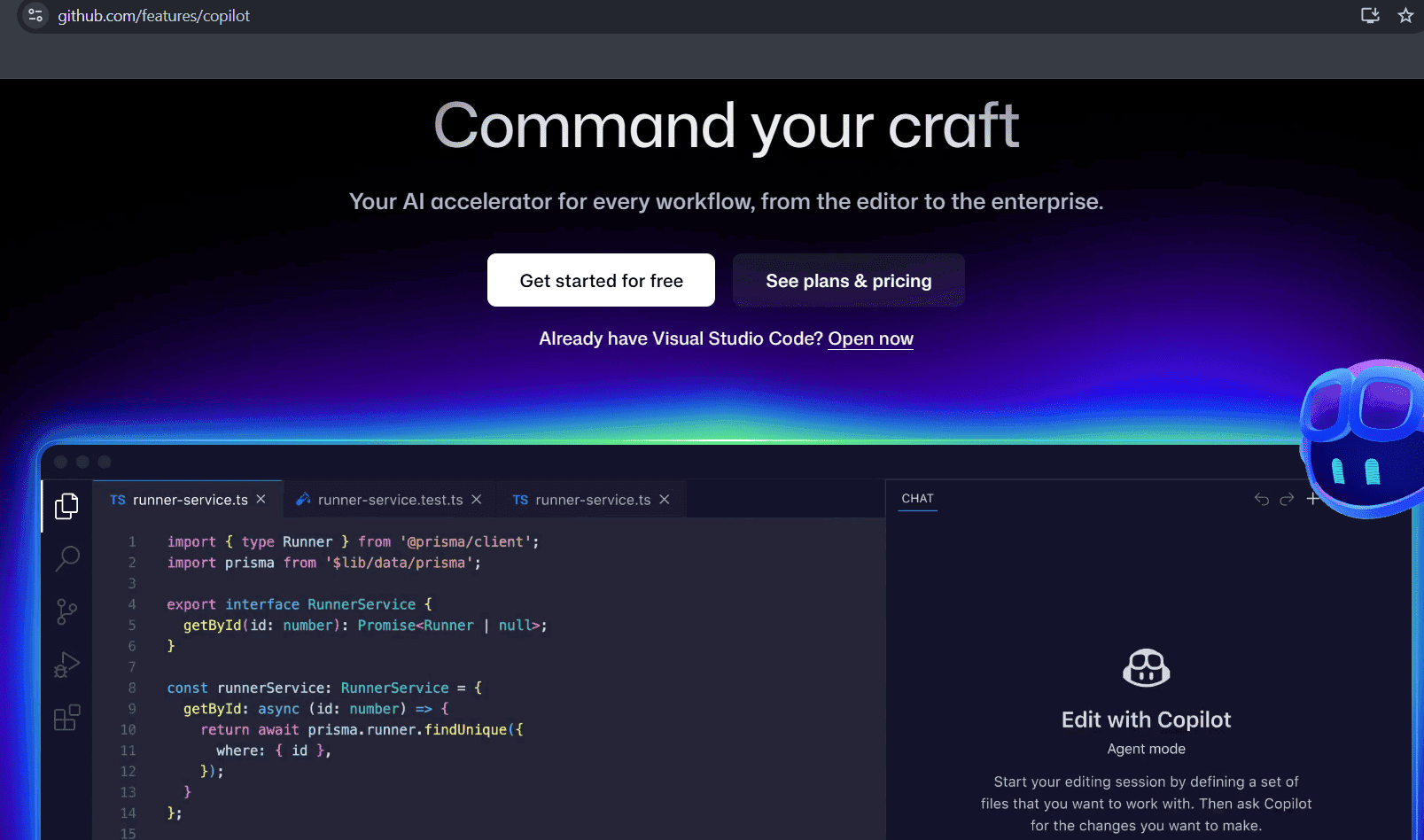Open Source Control branch icon
This screenshot has width=1424, height=840.
(66, 611)
